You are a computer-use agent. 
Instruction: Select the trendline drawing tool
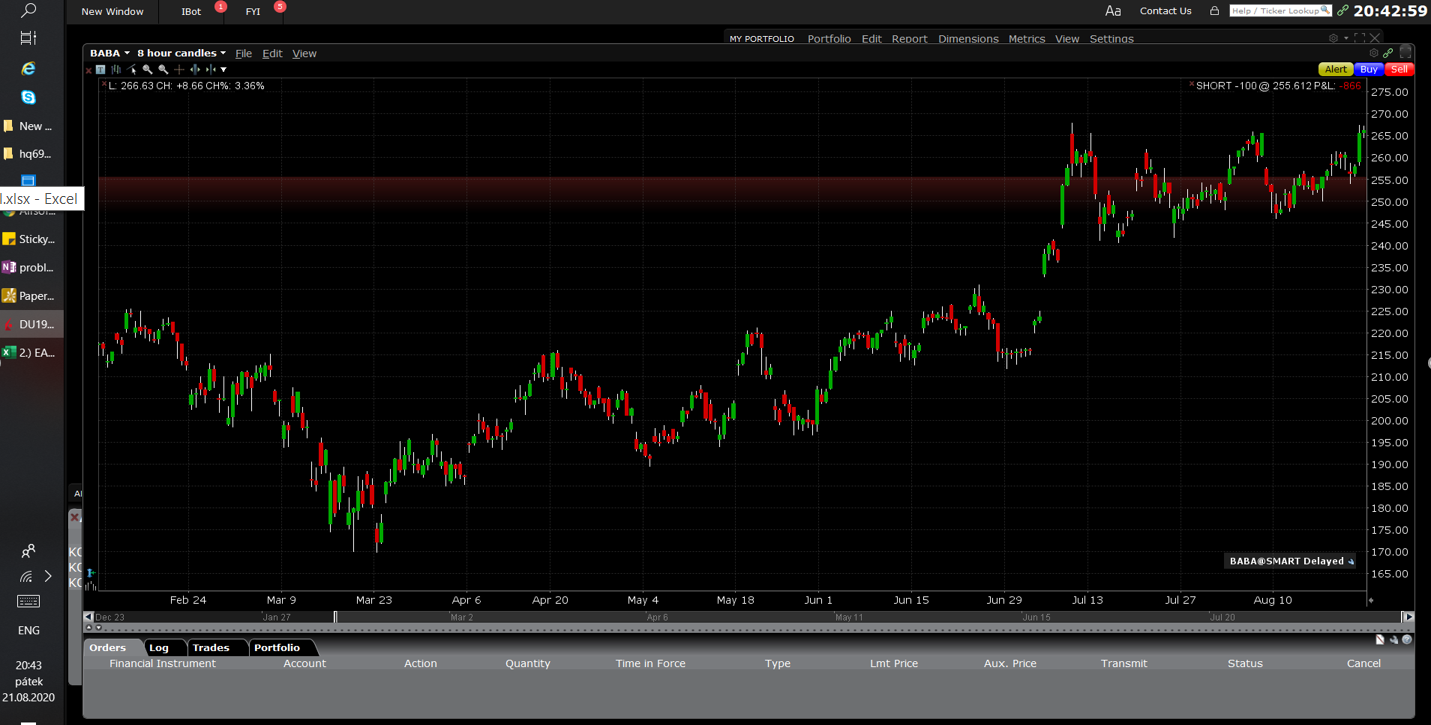(131, 70)
